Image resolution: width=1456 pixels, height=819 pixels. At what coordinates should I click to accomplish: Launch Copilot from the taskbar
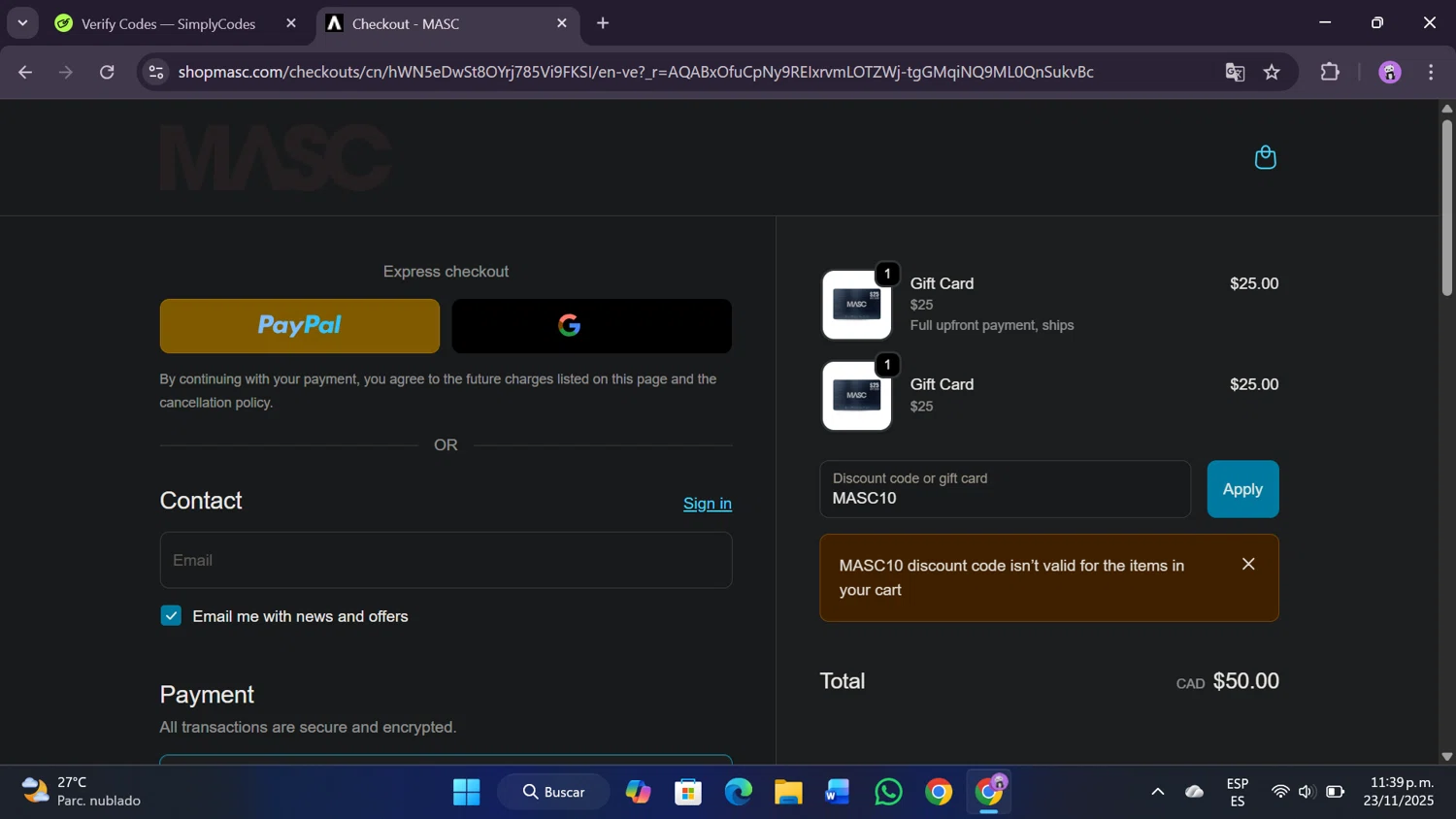point(638,792)
